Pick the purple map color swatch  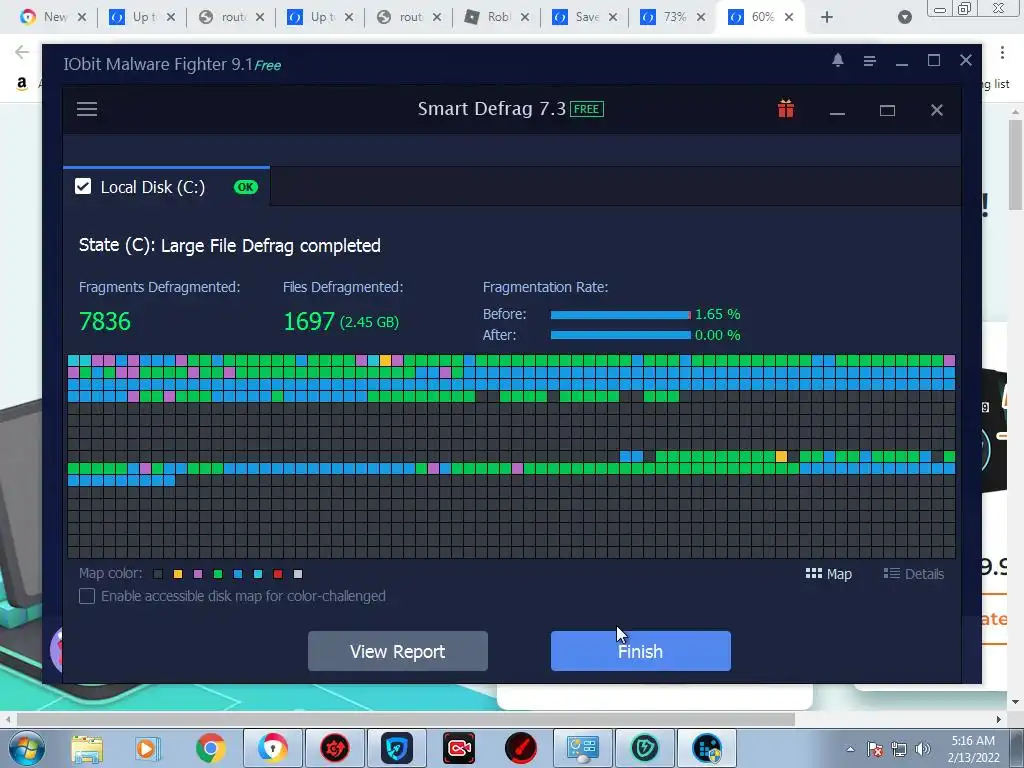198,574
